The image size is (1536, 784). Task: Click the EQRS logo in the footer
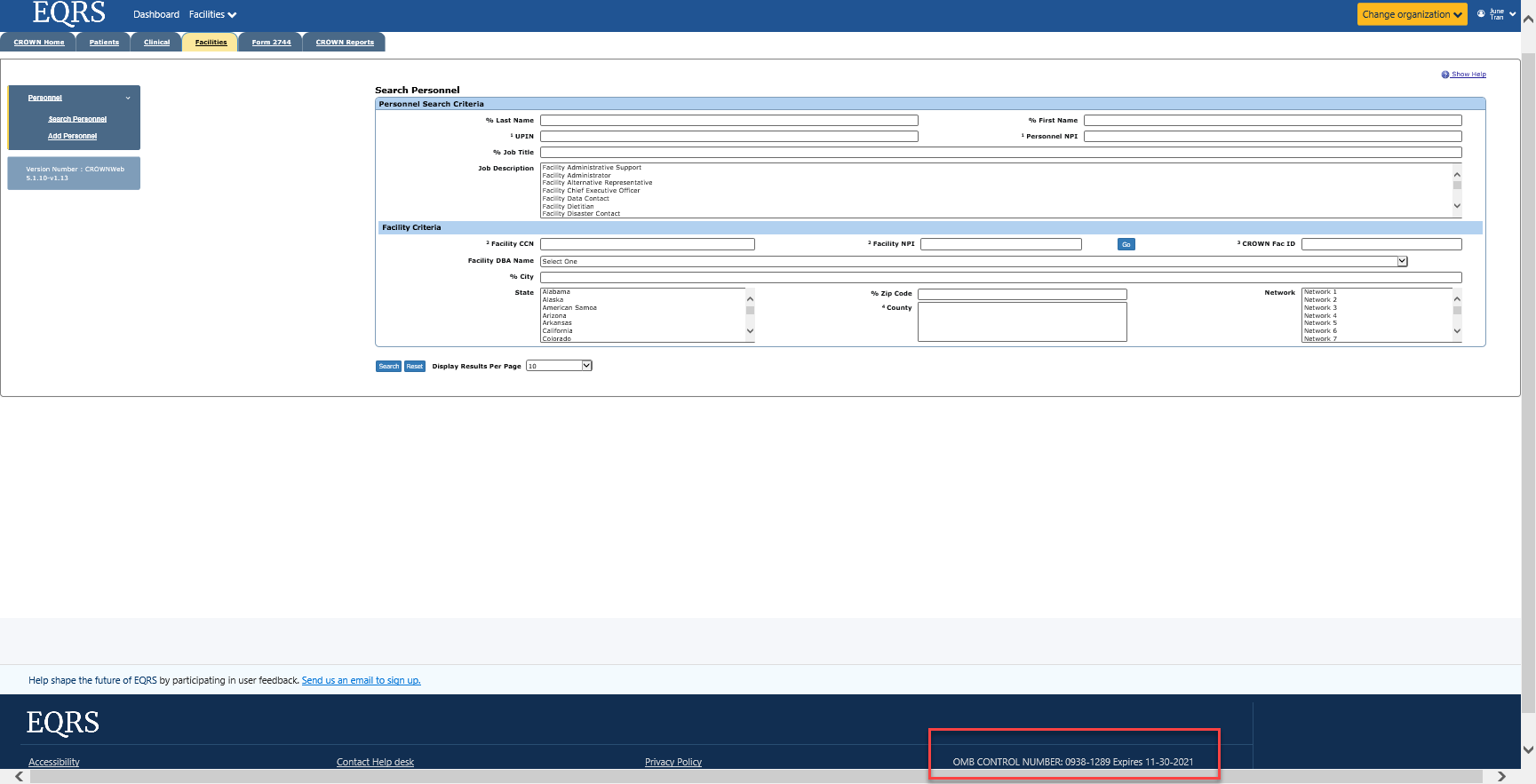click(62, 723)
